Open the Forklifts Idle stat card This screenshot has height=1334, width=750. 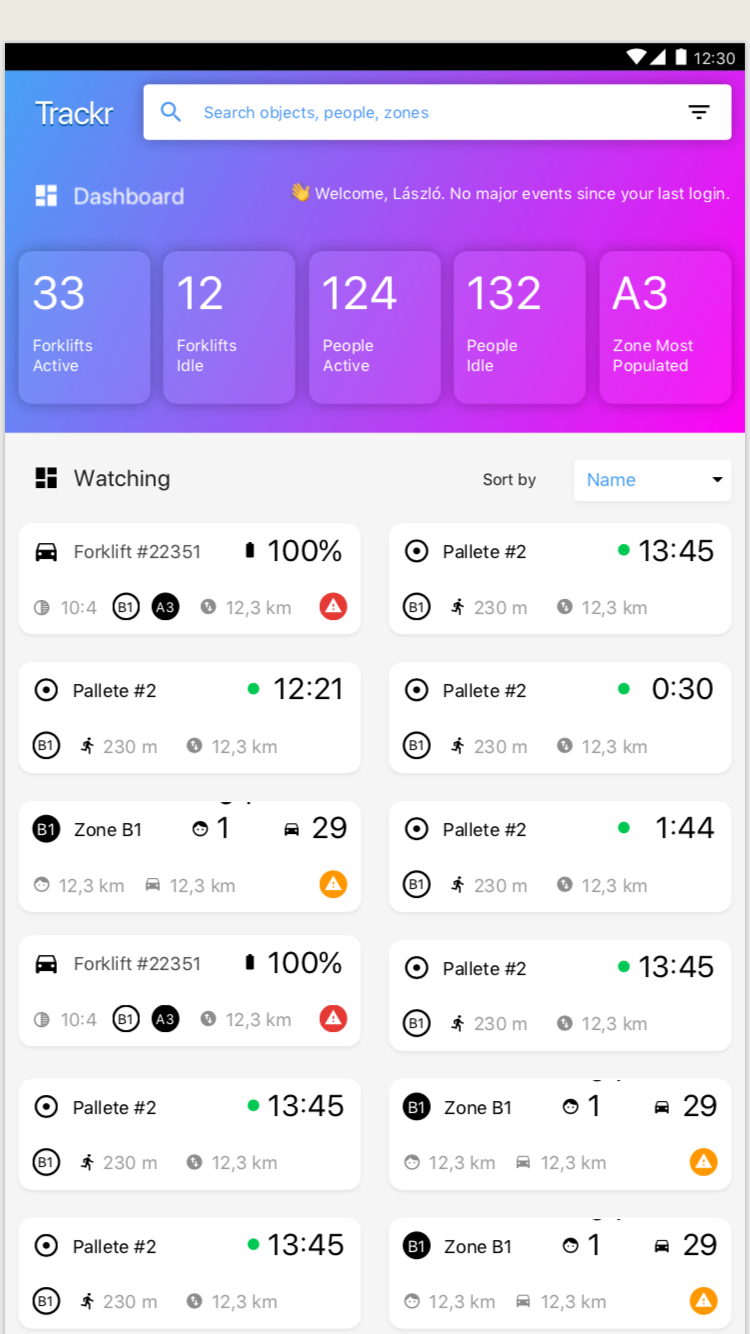229,327
